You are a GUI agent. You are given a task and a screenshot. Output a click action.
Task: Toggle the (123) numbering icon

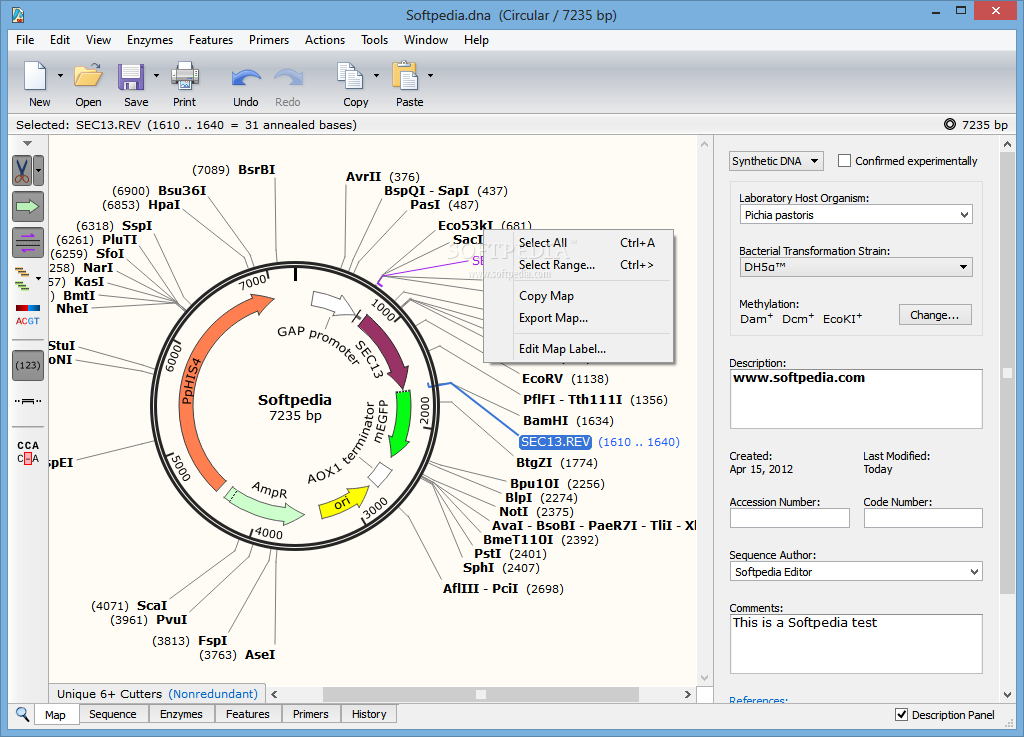[27, 365]
